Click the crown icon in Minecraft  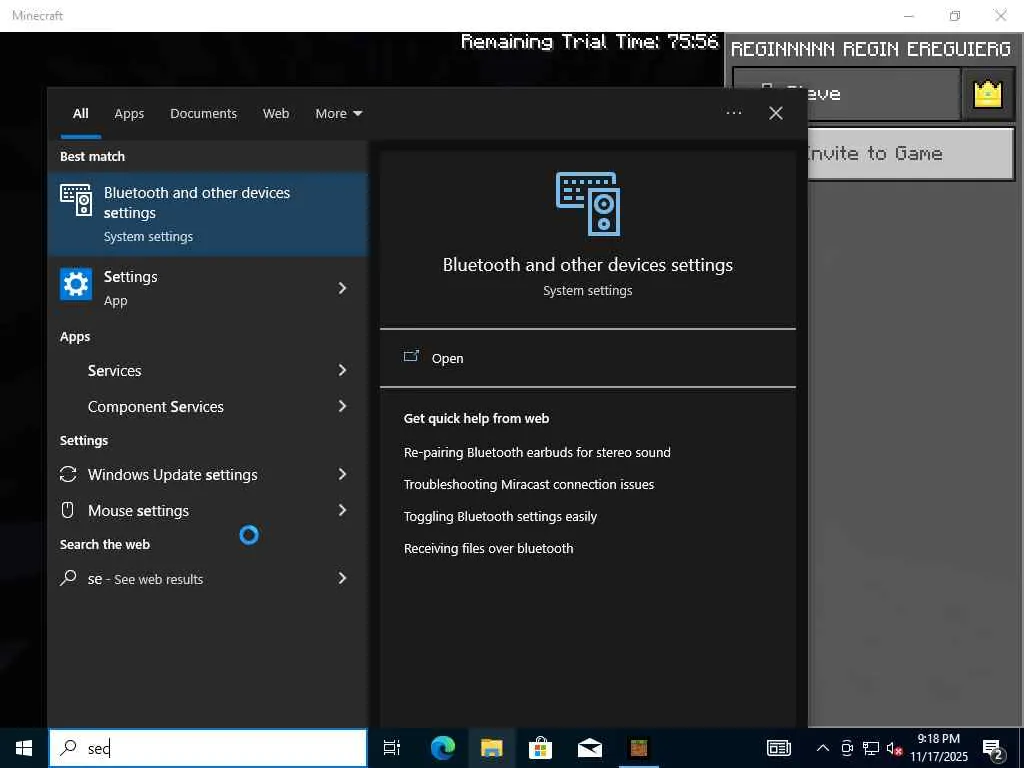pyautogui.click(x=987, y=94)
